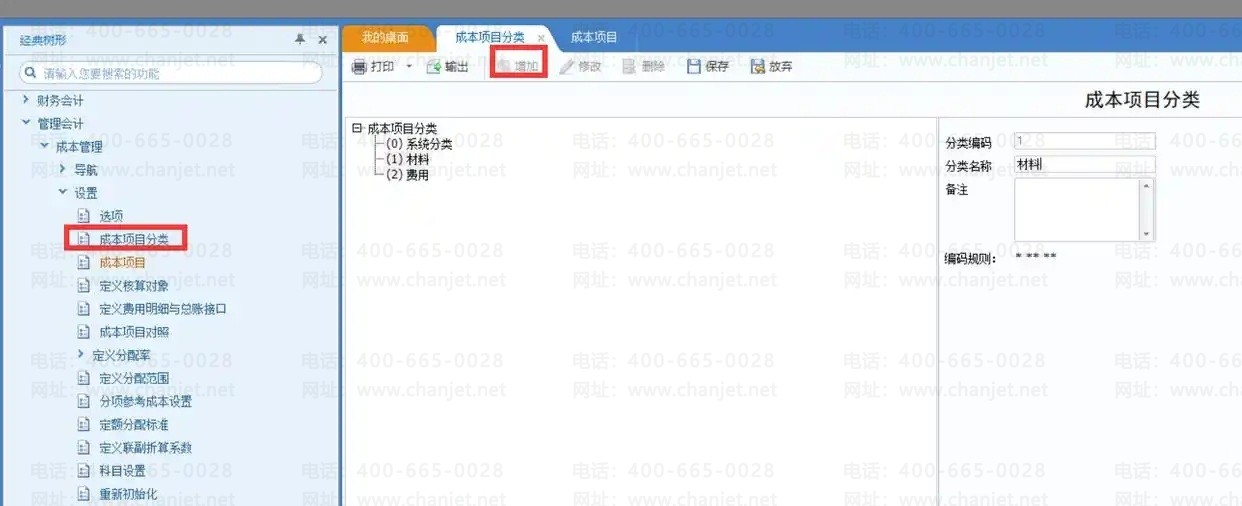Image resolution: width=1242 pixels, height=506 pixels.
Task: Click the 修改 pencil edit icon
Action: tap(567, 67)
